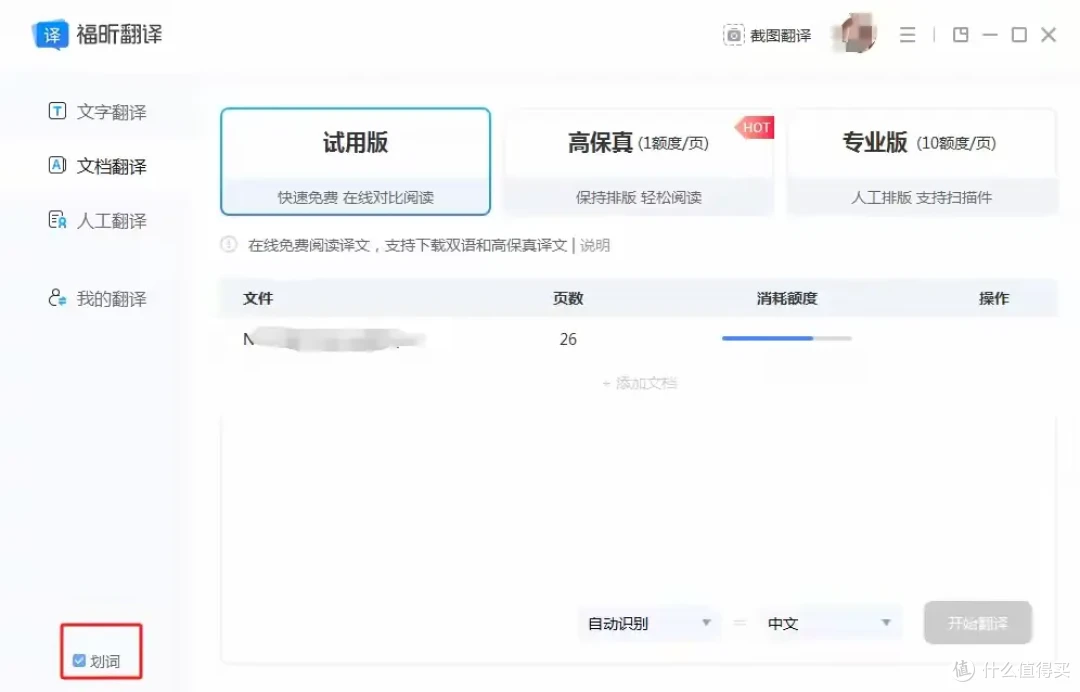Screen dimensions: 1080x692
Task: Minimize the Foxit Translate window
Action: coord(990,34)
